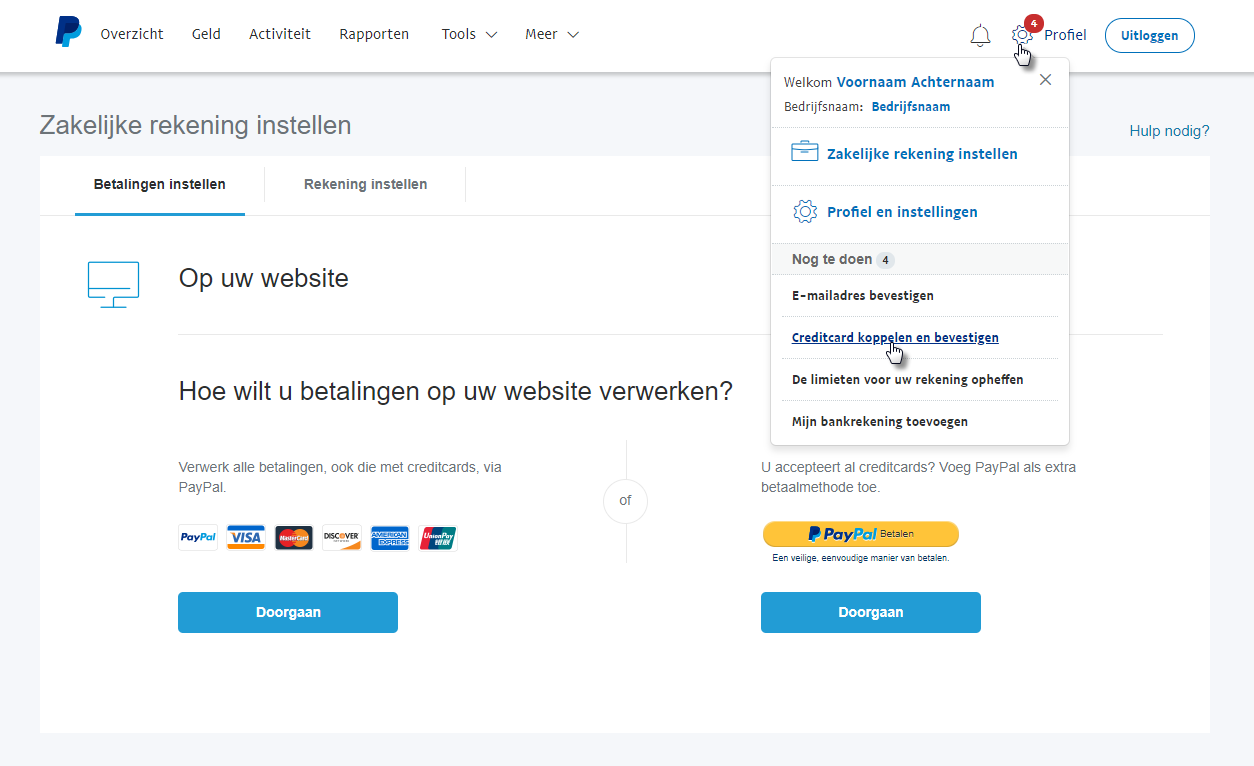The height and width of the screenshot is (766, 1254).
Task: Select the MasterCard icon
Action: pos(293,537)
